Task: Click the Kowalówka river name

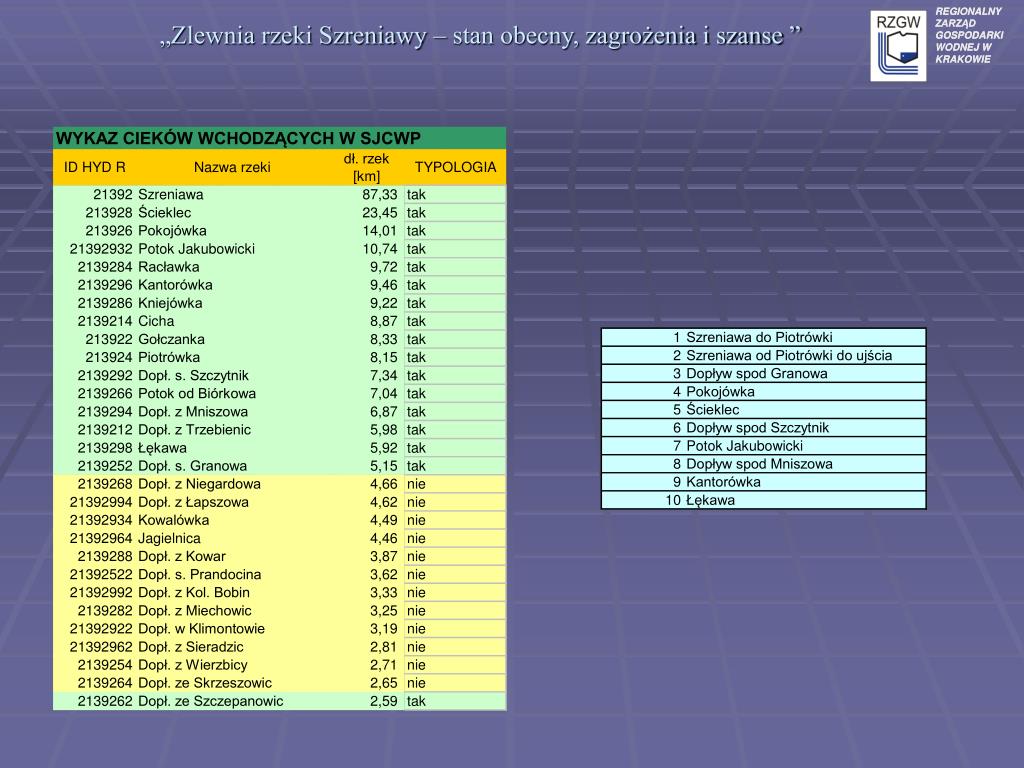Action: click(173, 520)
